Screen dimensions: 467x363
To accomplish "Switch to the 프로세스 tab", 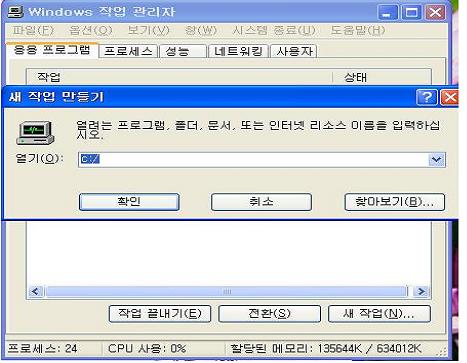I will (x=128, y=51).
